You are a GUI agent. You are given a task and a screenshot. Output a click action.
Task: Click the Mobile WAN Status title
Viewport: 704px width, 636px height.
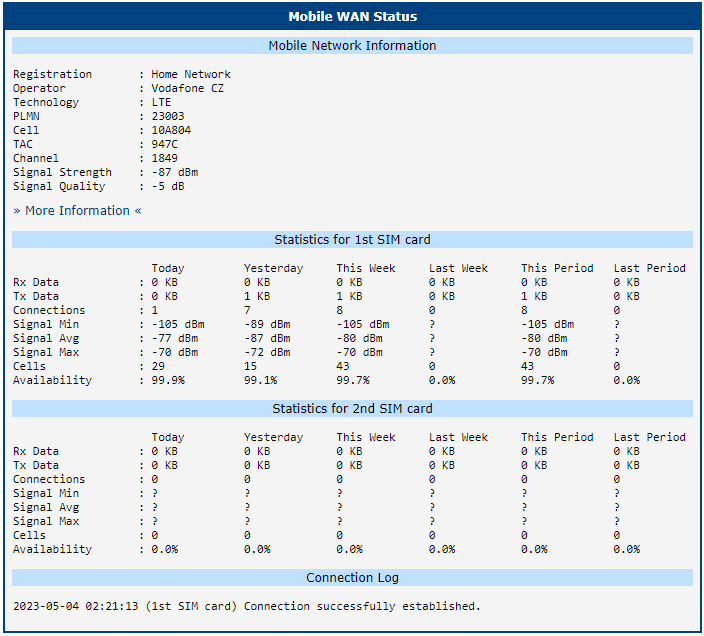click(352, 17)
